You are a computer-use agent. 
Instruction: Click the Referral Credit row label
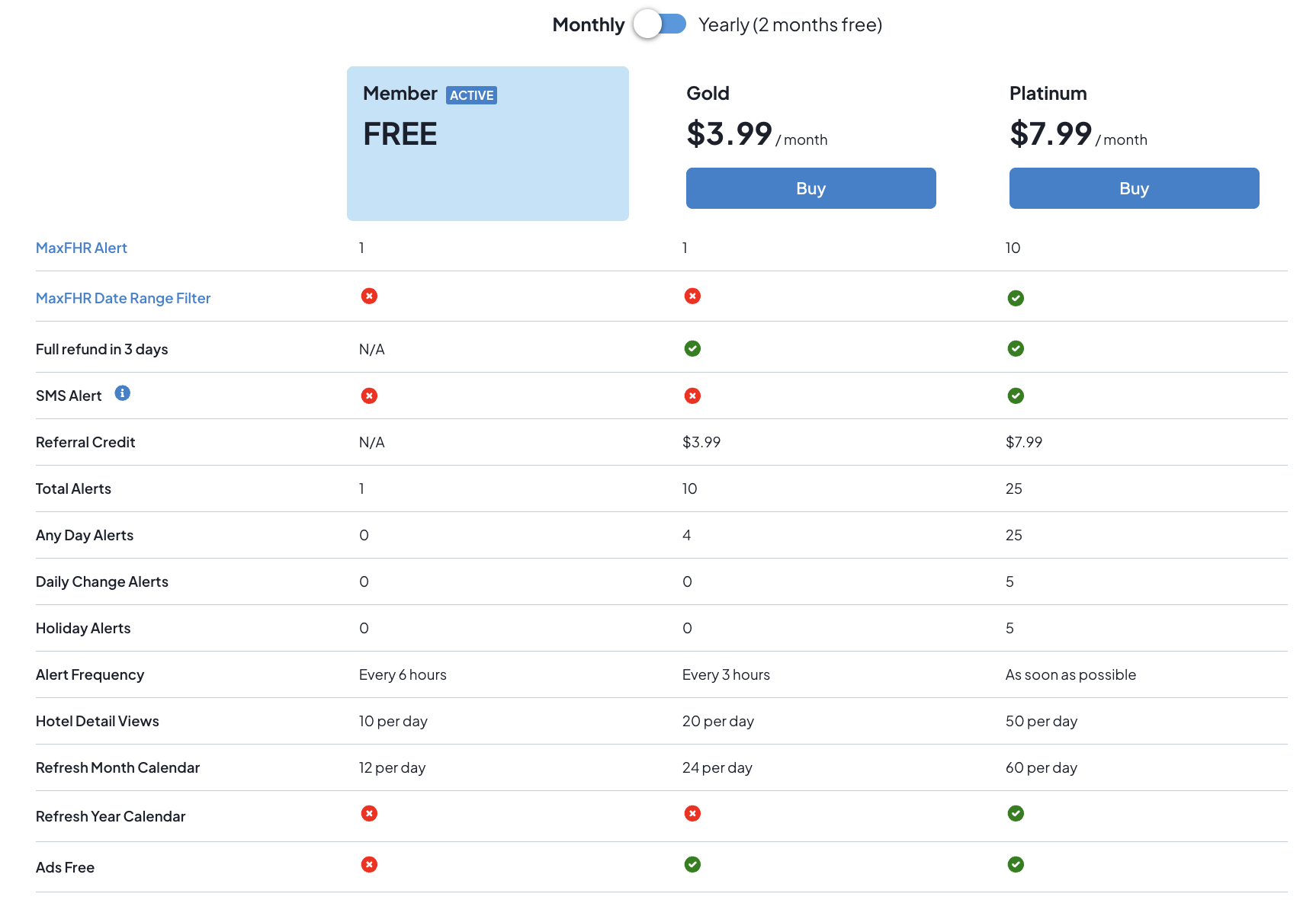(85, 442)
